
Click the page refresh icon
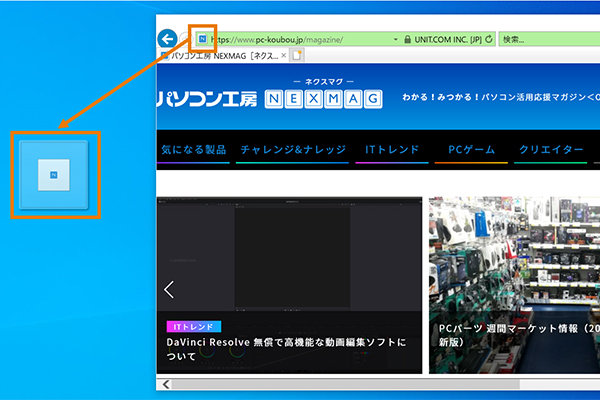pos(489,39)
